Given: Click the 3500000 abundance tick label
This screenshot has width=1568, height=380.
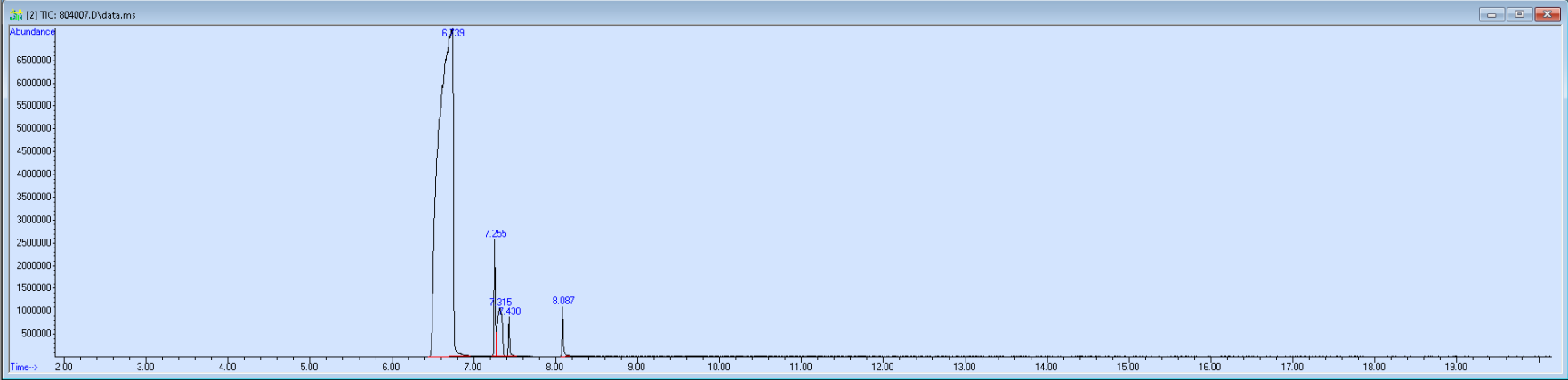Looking at the screenshot, I should [34, 197].
